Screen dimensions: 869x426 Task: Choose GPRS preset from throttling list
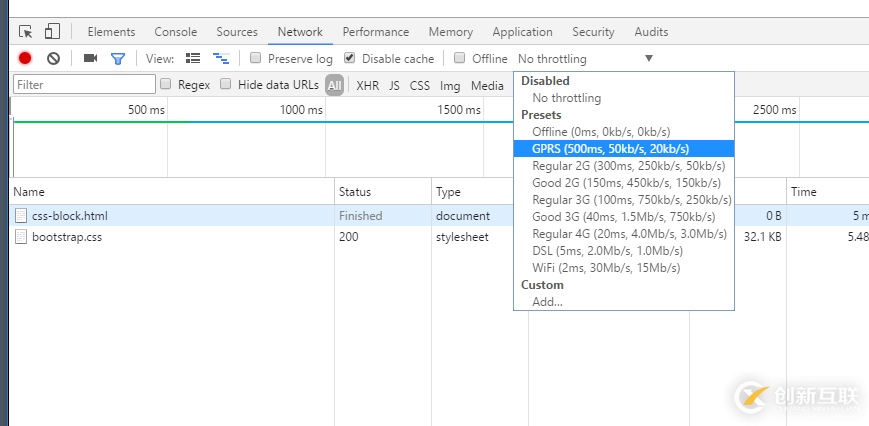pyautogui.click(x=610, y=149)
